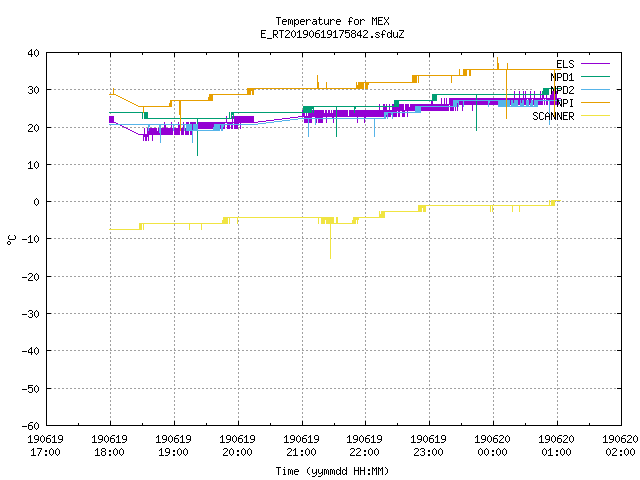Click the °C y-axis unit label
The width and height of the screenshot is (640, 480).
click(x=12, y=240)
